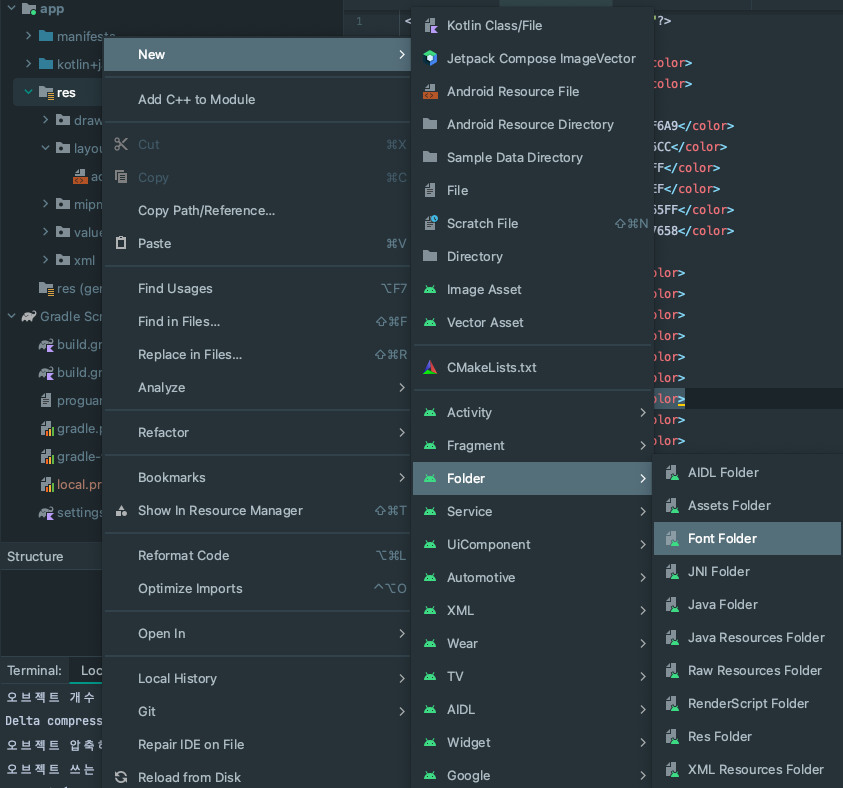Click the Res Folder icon
The width and height of the screenshot is (843, 788).
pos(672,736)
